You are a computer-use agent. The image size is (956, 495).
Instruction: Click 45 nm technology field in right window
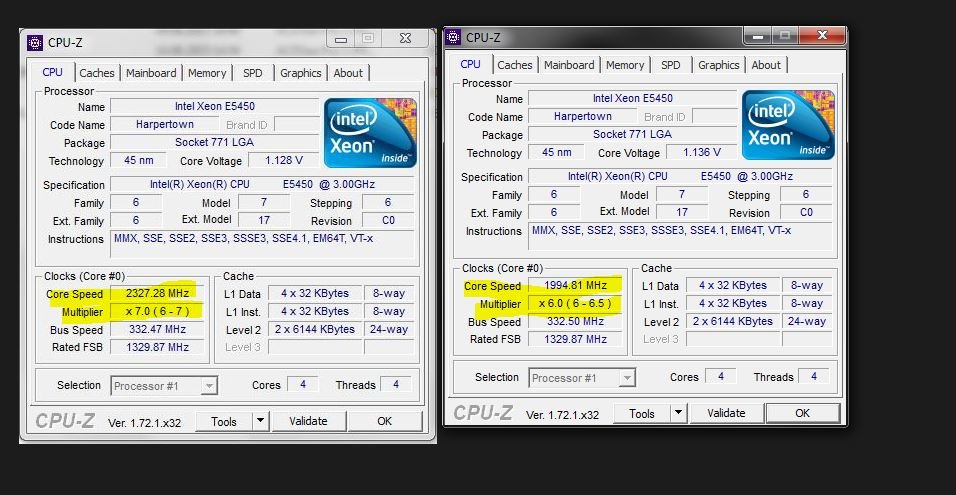(557, 152)
